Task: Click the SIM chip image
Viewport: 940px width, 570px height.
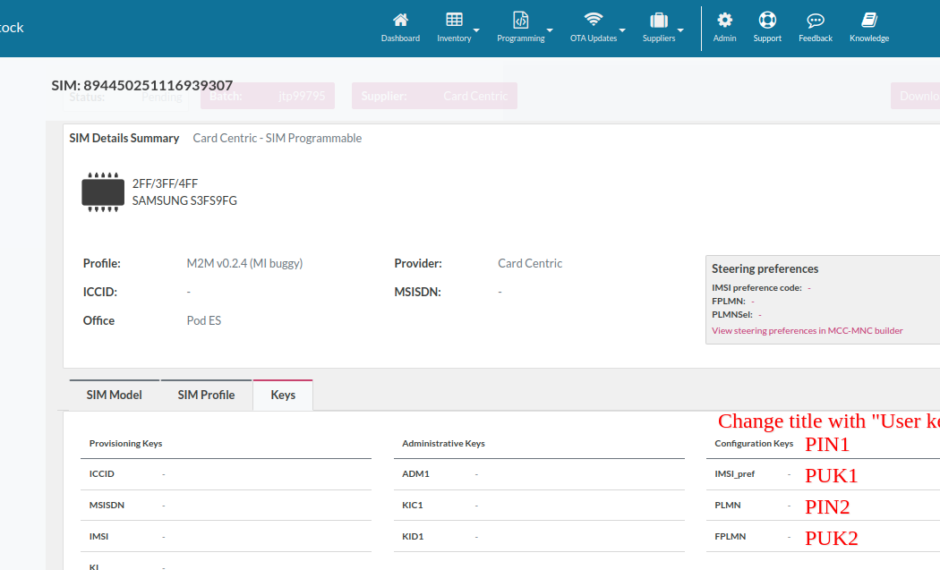Action: [103, 191]
